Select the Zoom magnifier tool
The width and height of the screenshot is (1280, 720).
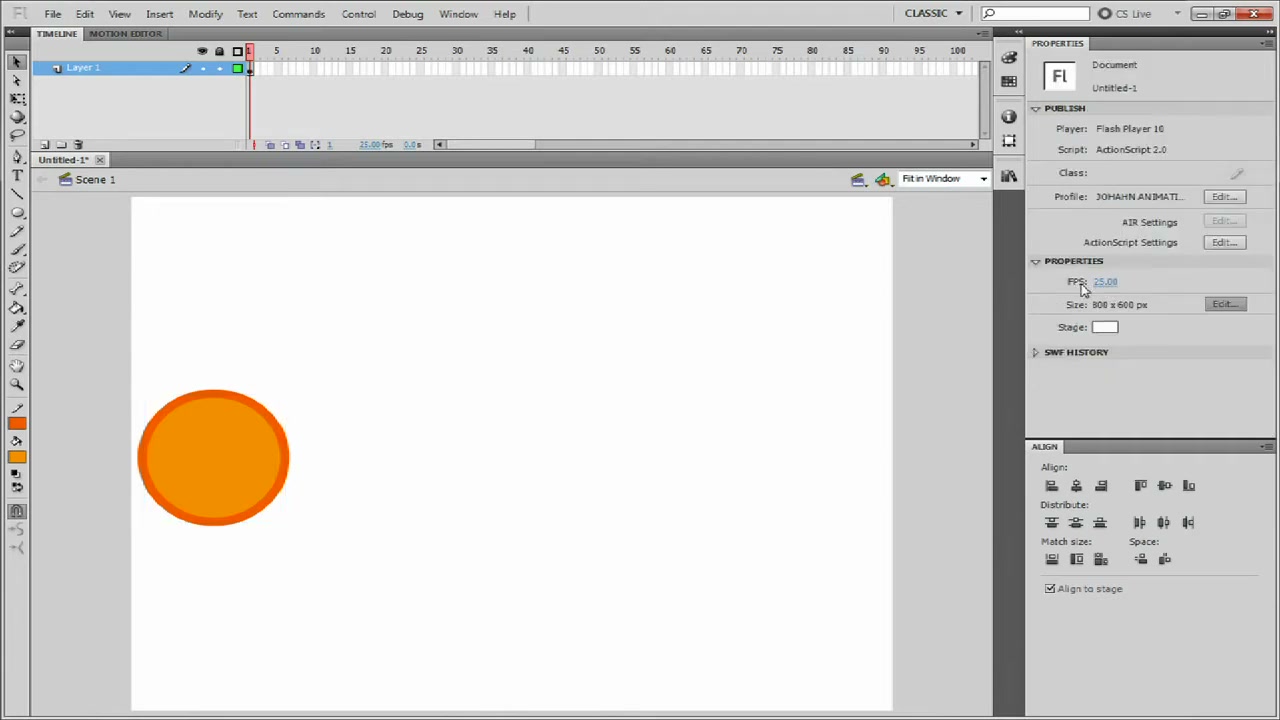coord(17,385)
